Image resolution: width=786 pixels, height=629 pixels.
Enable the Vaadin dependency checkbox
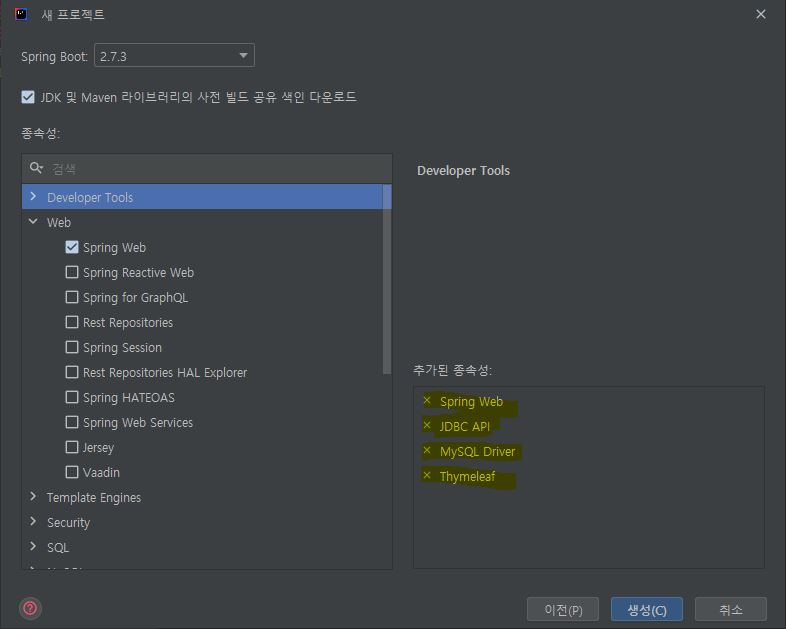tap(72, 472)
